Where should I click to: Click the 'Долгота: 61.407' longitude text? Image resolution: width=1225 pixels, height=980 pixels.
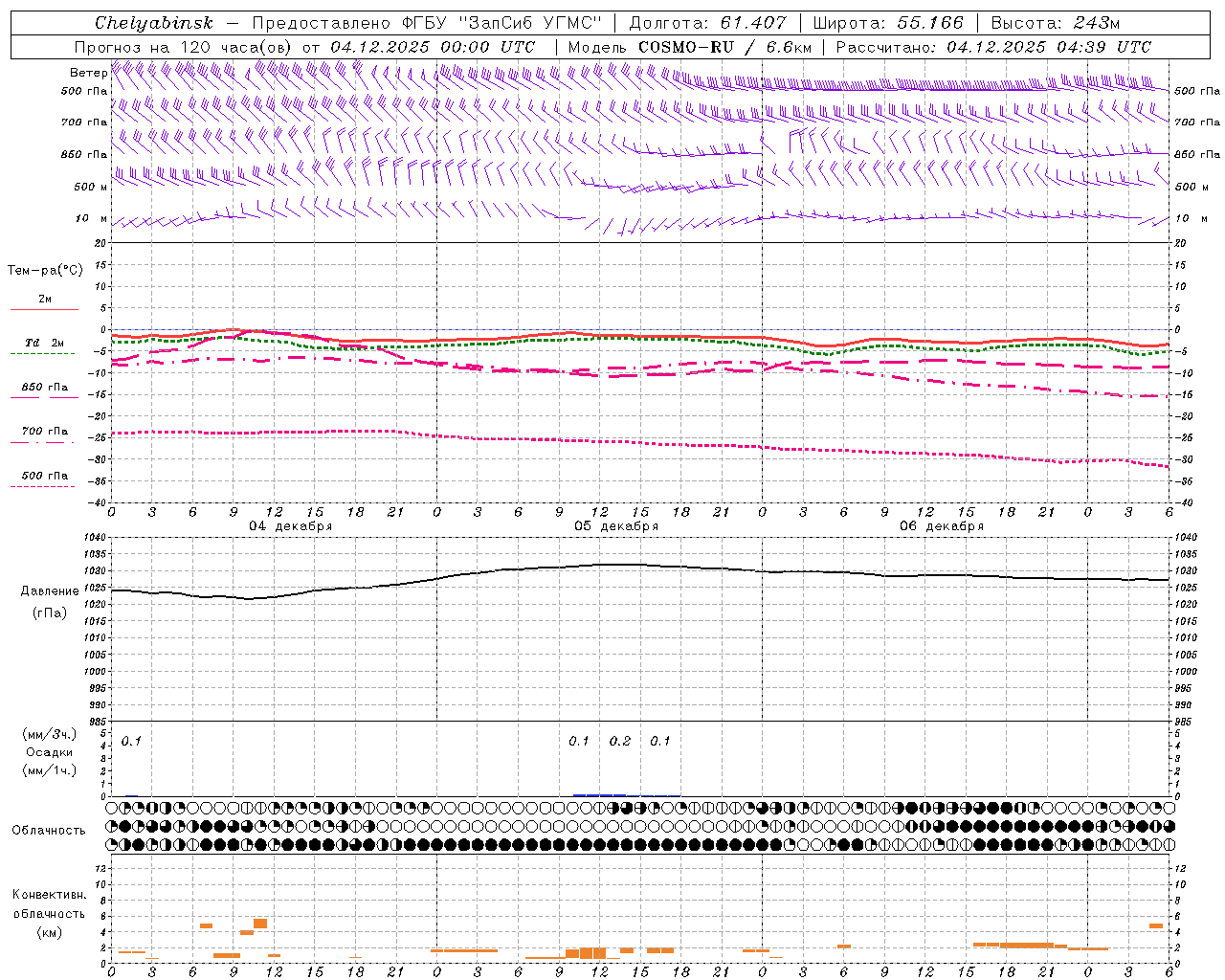tap(708, 23)
